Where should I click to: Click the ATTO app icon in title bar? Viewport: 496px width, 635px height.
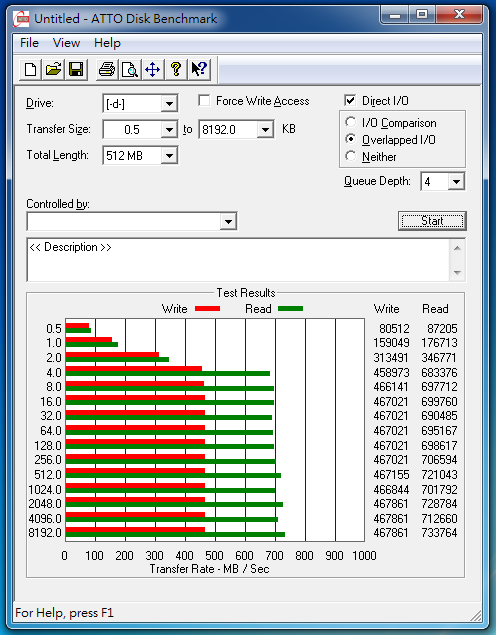(21, 19)
